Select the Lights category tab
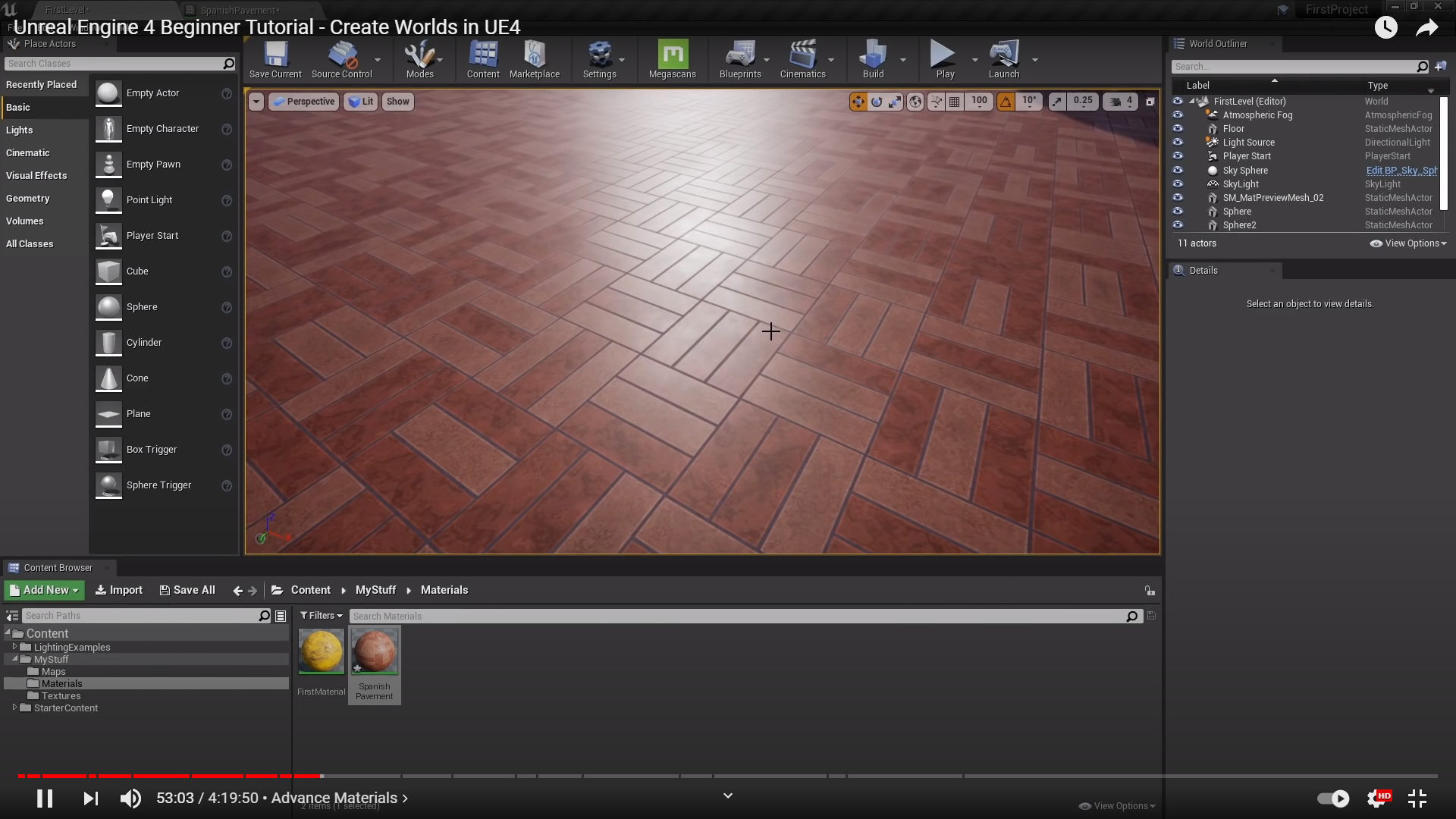Viewport: 1456px width, 819px height. 20,130
